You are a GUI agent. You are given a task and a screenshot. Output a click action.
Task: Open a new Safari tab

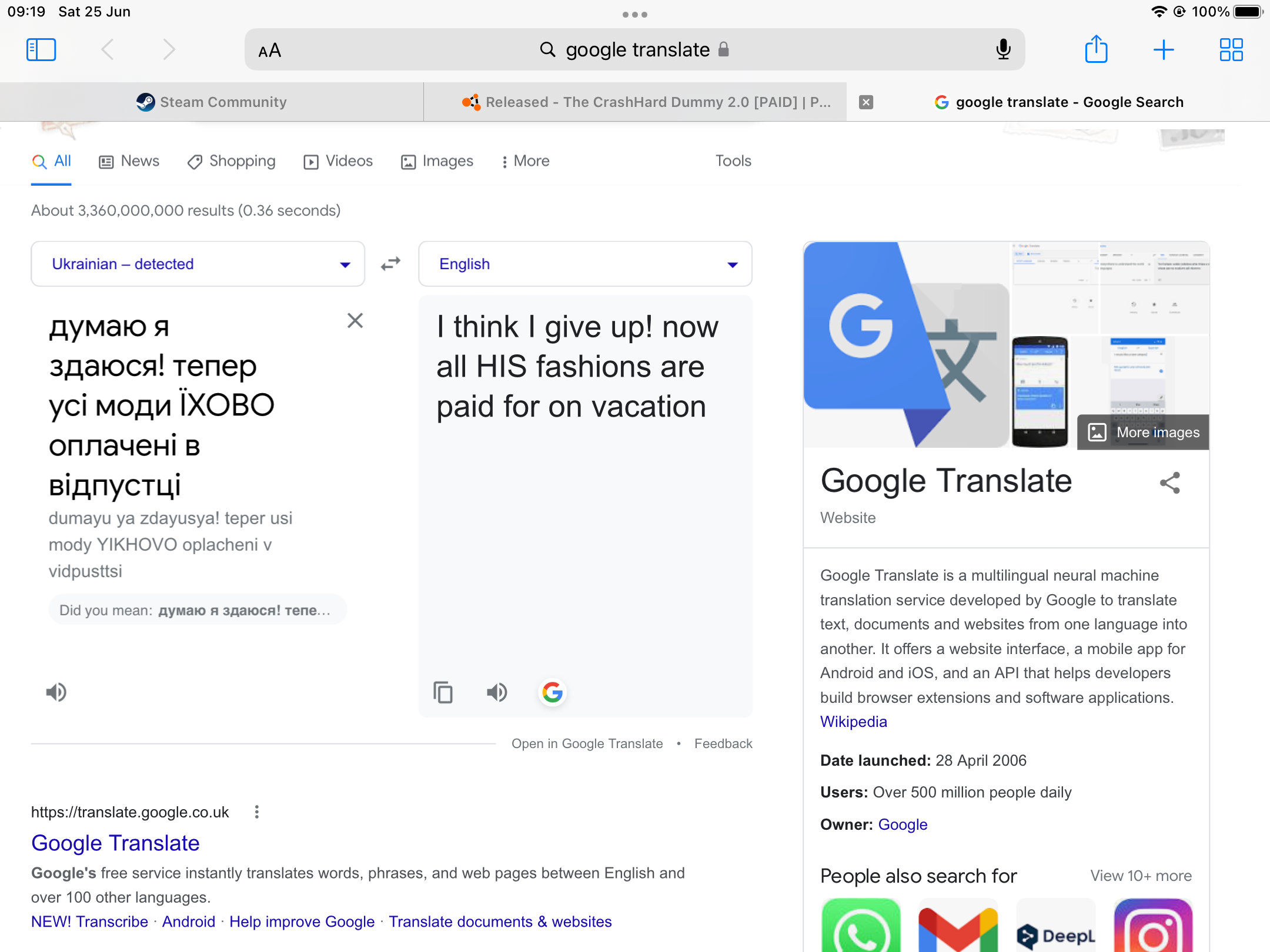(x=1164, y=49)
